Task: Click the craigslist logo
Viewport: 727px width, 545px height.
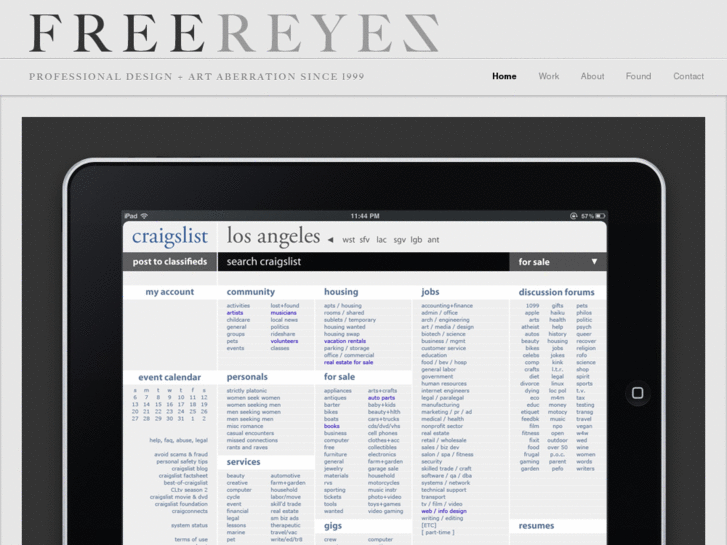Action: coord(170,237)
